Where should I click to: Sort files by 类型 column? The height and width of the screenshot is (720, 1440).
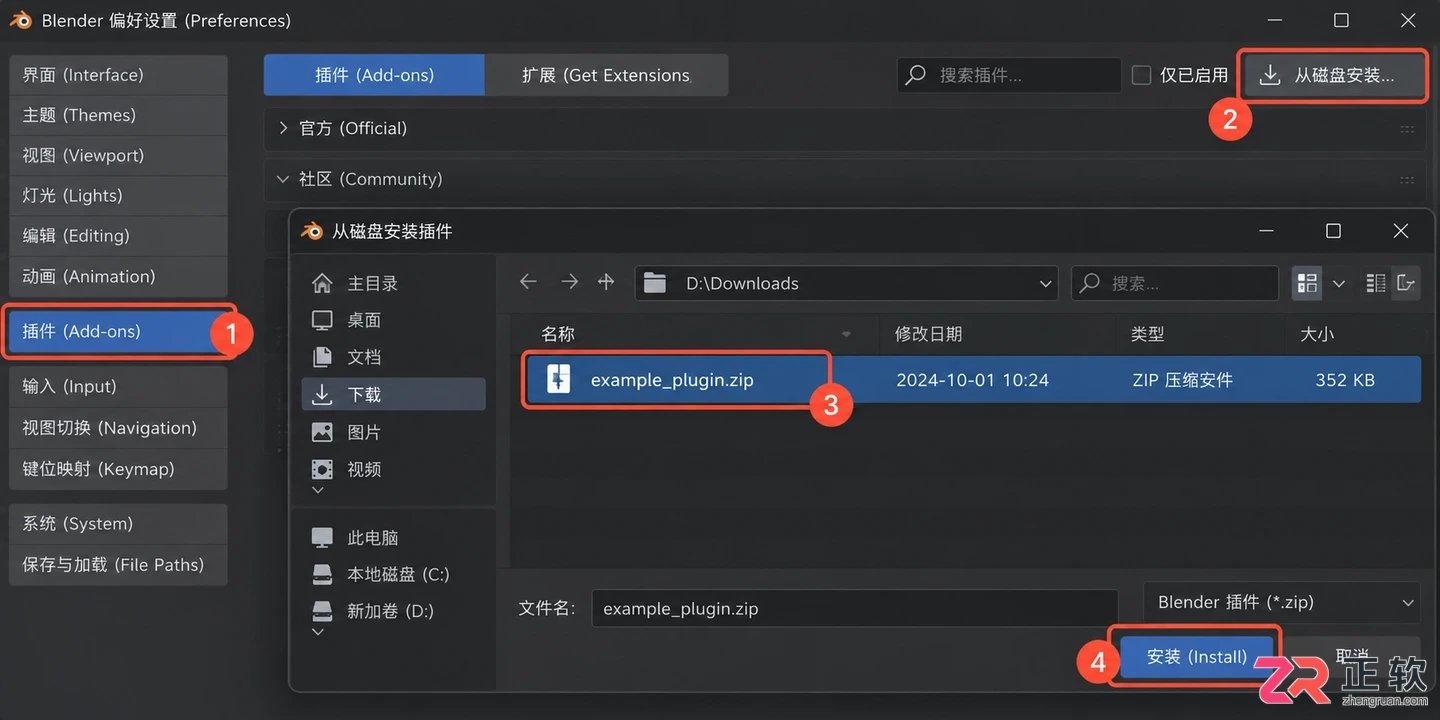(x=1147, y=334)
